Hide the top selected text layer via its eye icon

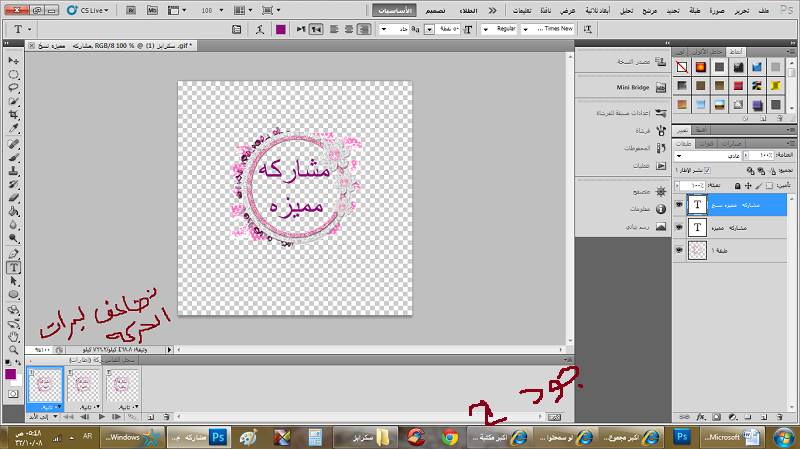pyautogui.click(x=679, y=204)
